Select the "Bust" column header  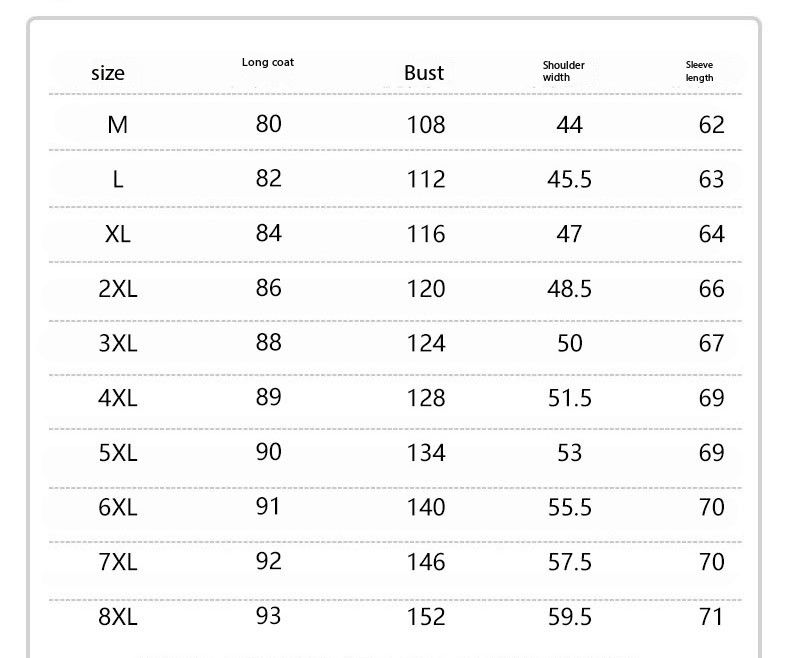(424, 73)
